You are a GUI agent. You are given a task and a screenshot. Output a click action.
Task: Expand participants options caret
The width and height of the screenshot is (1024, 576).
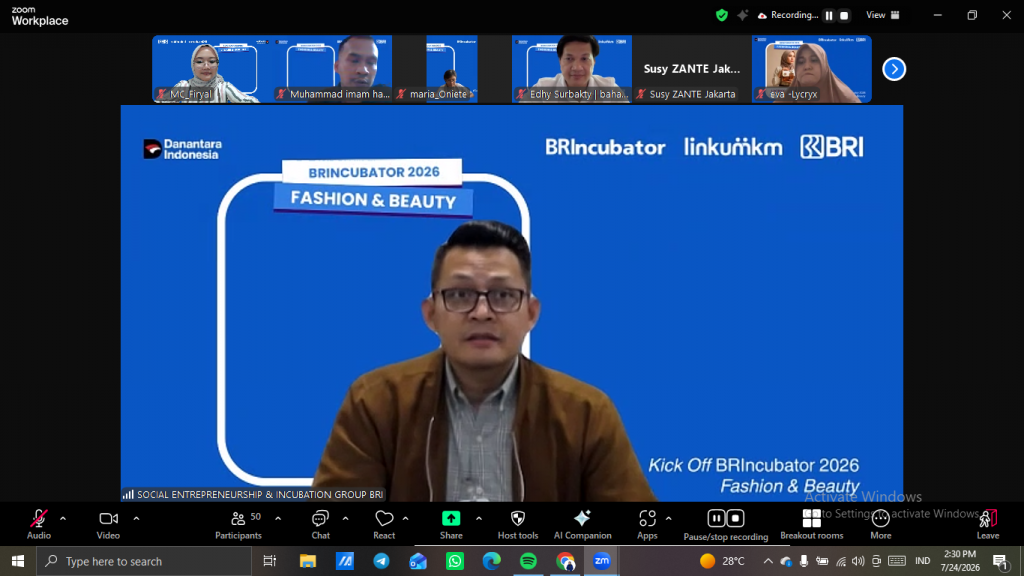(278, 519)
